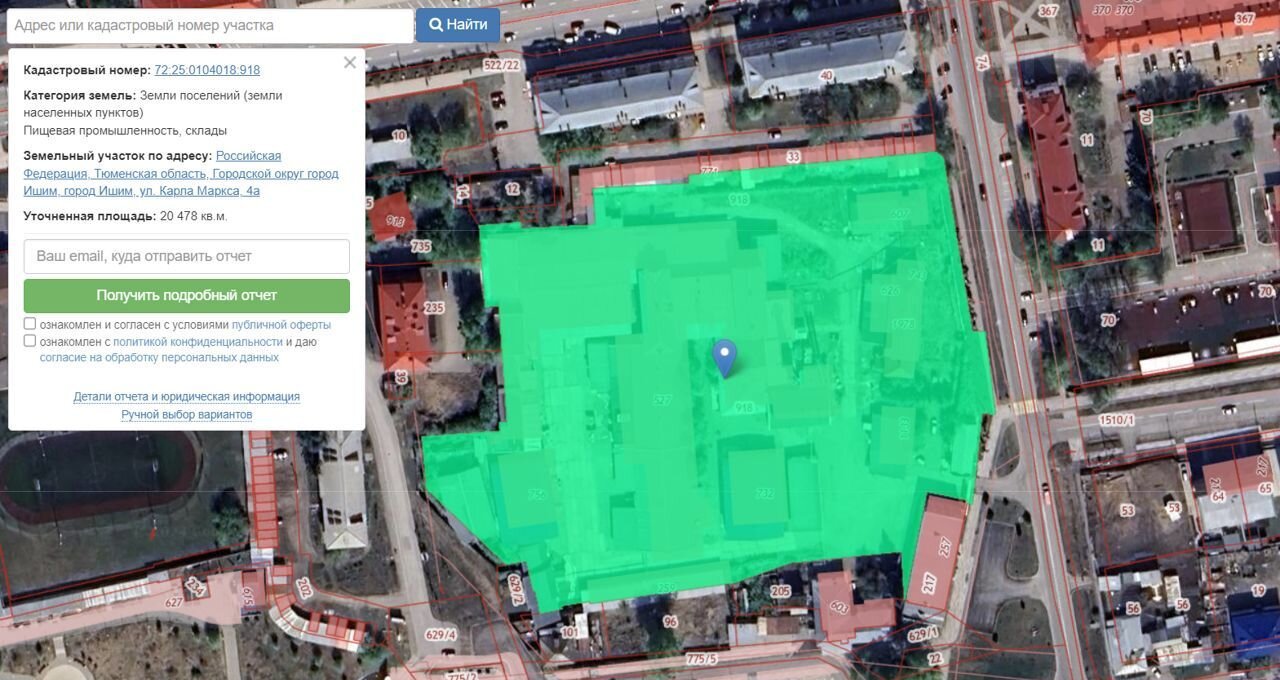
Task: Open the parcel address link for Карла Маркса 4а
Action: pyautogui.click(x=180, y=173)
